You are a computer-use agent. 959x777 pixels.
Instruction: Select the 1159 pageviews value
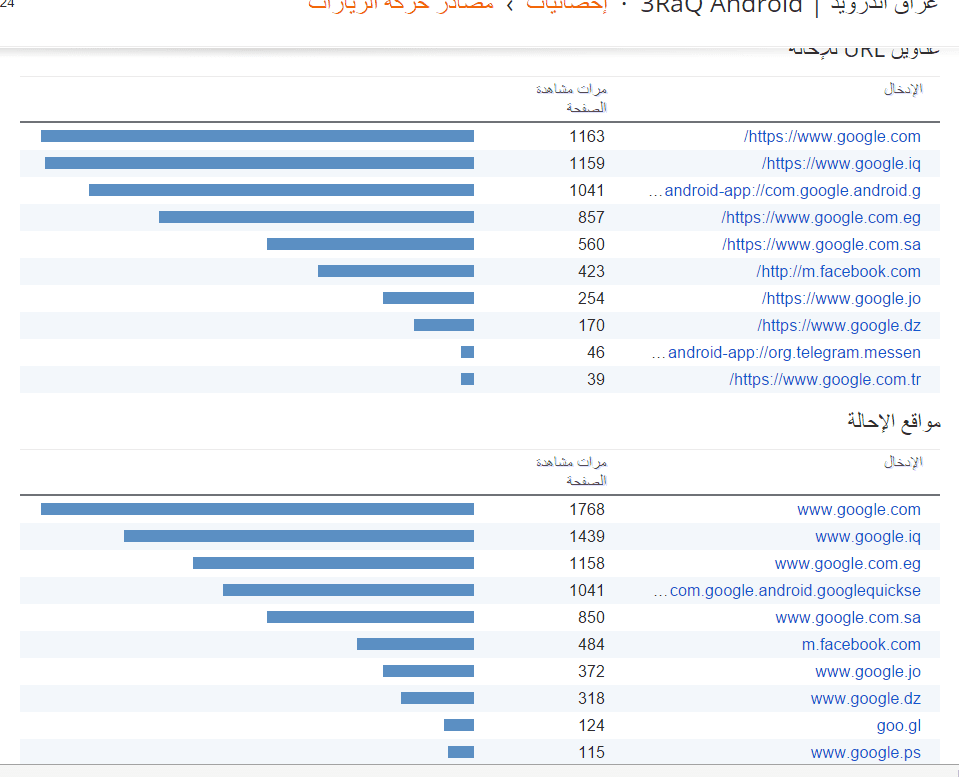click(x=587, y=163)
